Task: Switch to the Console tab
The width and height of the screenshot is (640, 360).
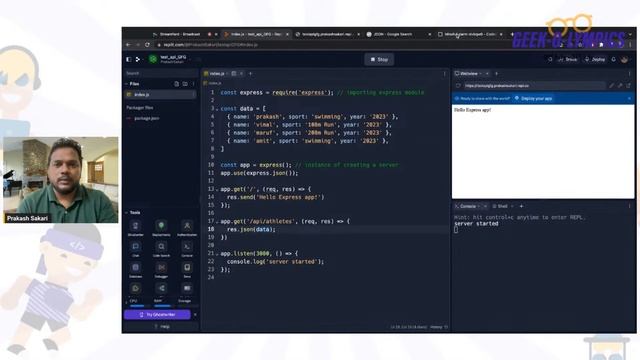Action: pos(467,206)
